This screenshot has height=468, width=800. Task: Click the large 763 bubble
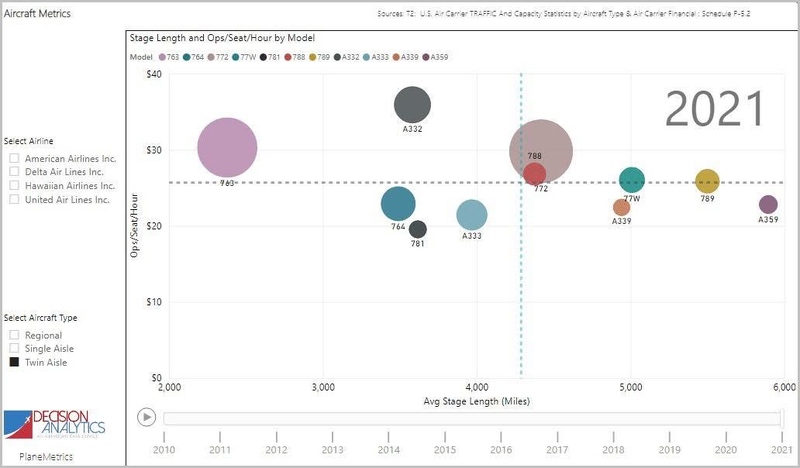click(228, 149)
